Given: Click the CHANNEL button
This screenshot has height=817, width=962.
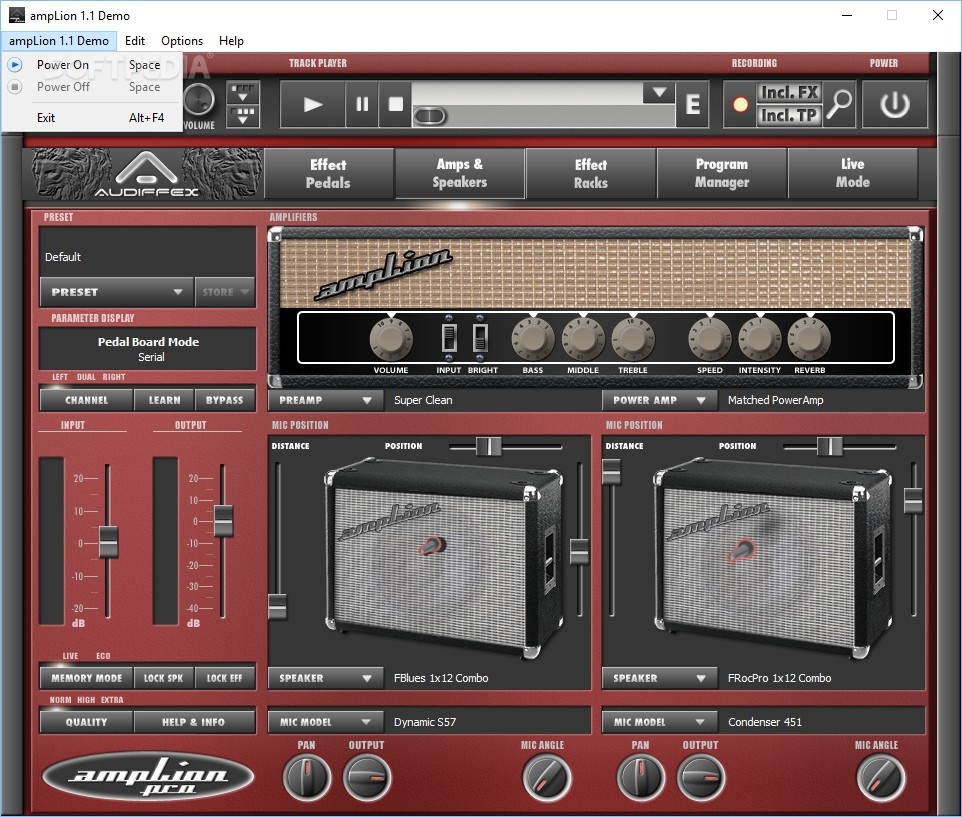Looking at the screenshot, I should click(87, 400).
